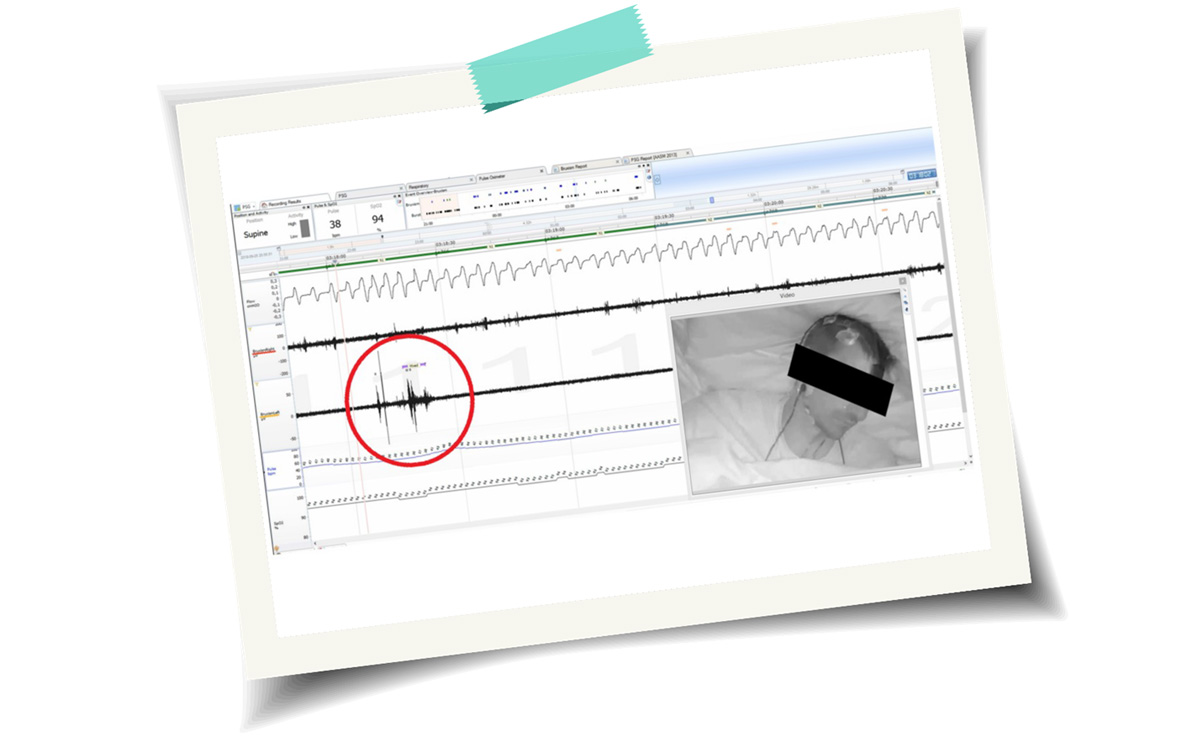Viewport: 1184px width, 737px height.
Task: Select the scored event label above Bruxism Left burst
Action: click(414, 366)
